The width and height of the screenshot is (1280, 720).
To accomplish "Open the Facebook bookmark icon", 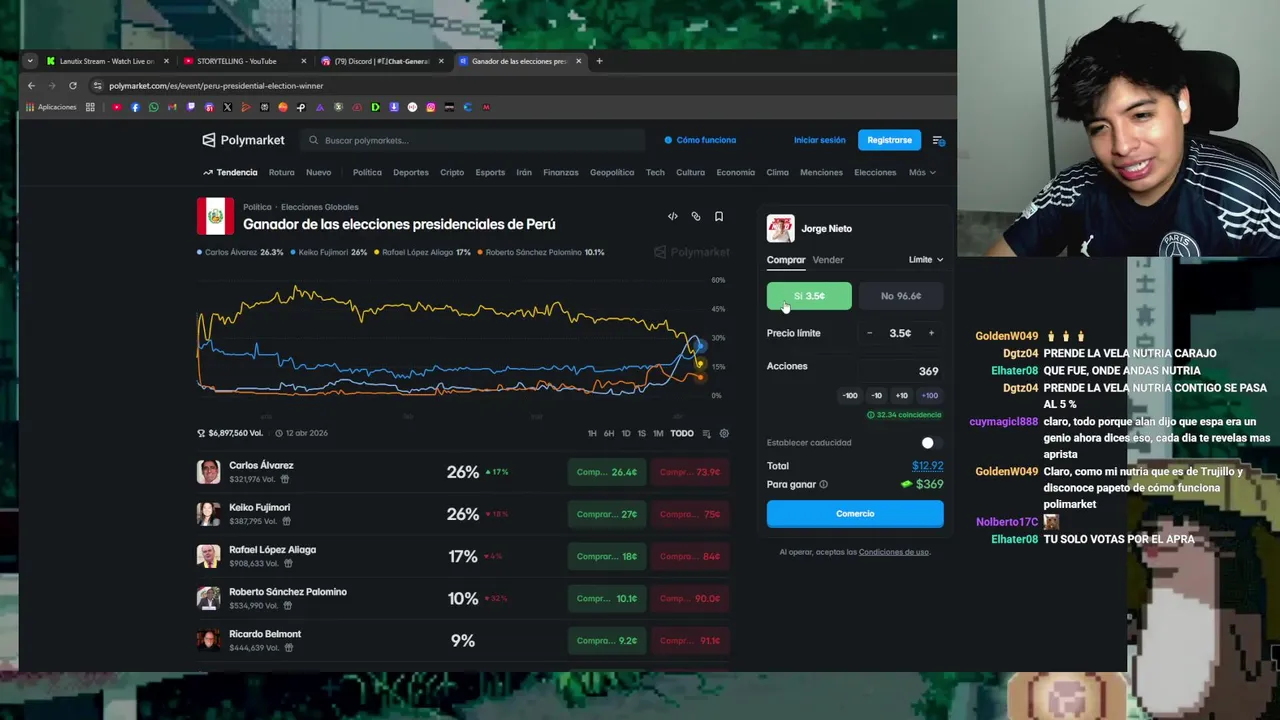I will click(135, 107).
